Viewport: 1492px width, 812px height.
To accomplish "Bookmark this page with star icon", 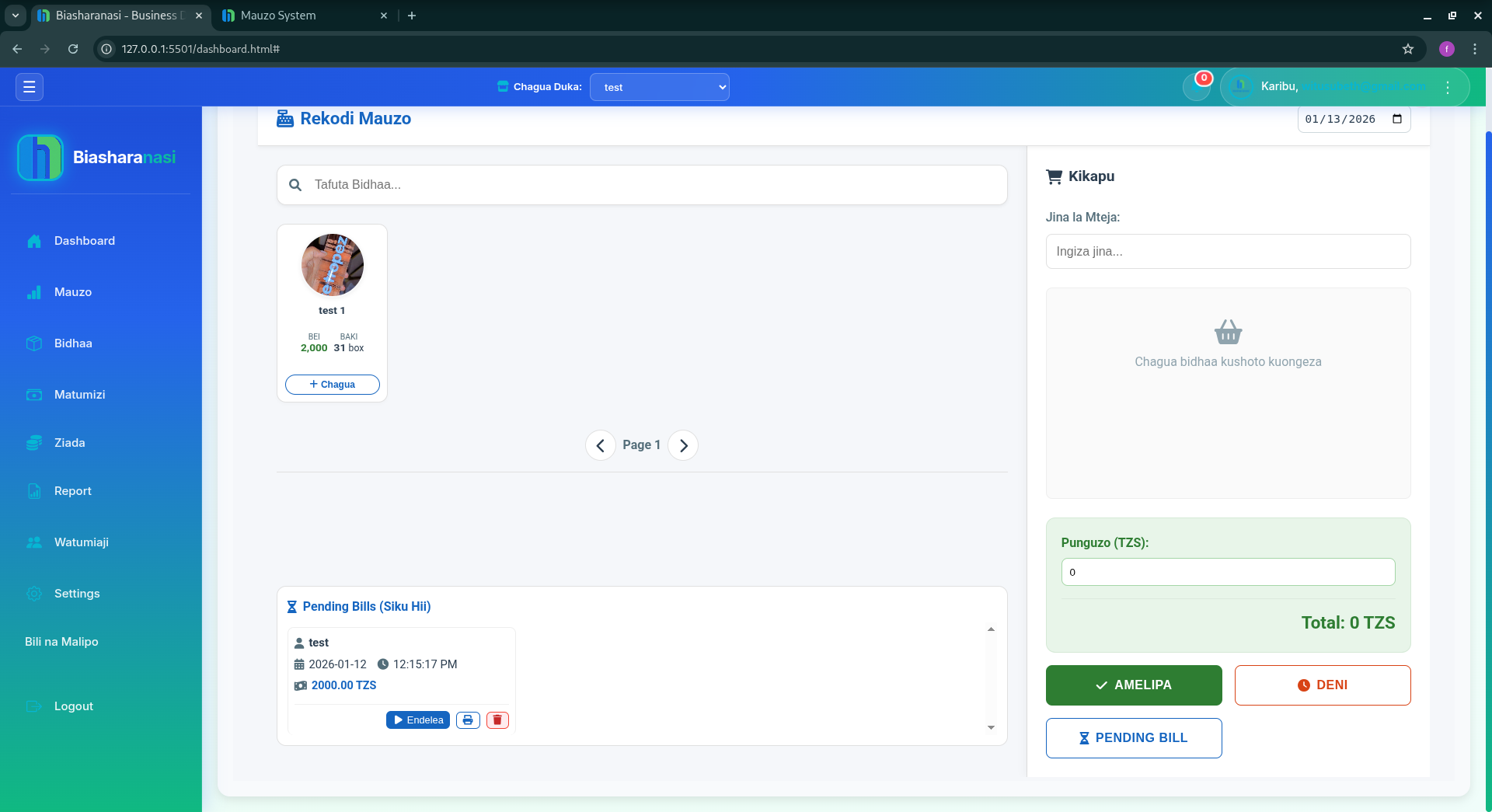I will click(x=1408, y=49).
